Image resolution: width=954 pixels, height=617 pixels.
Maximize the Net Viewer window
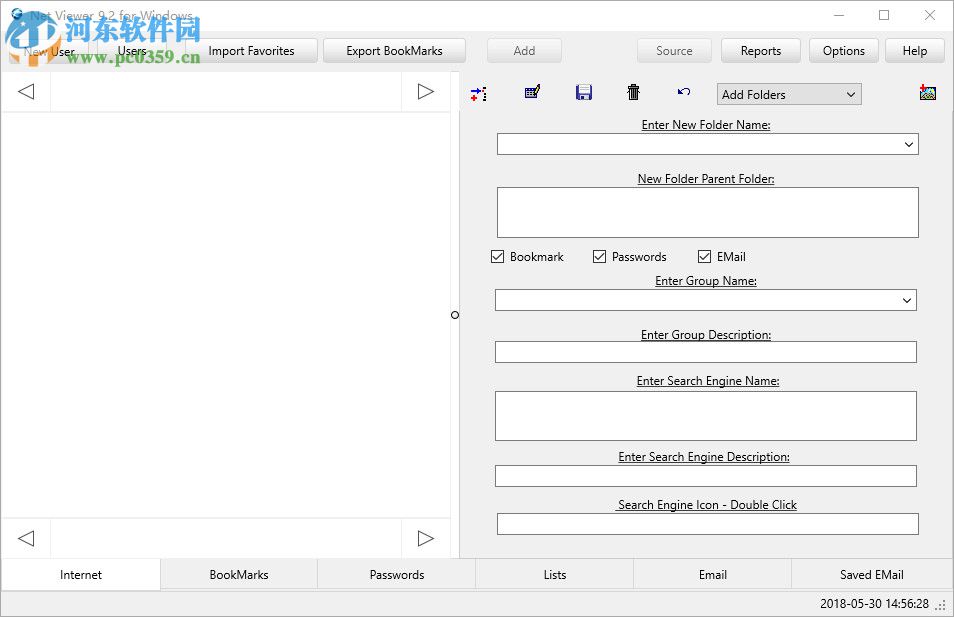(884, 15)
